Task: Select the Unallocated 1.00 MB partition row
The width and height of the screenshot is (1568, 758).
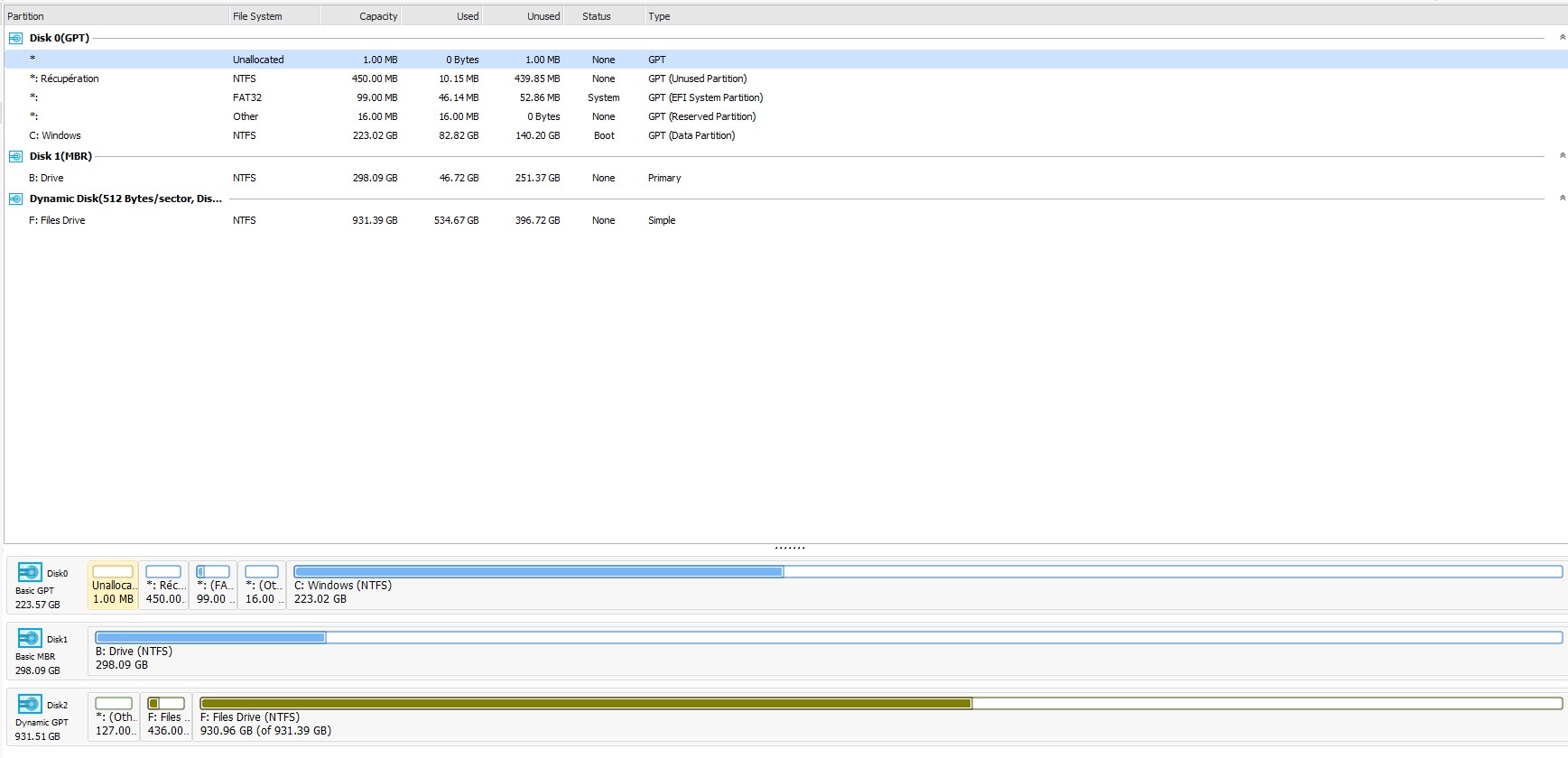Action: pos(785,60)
